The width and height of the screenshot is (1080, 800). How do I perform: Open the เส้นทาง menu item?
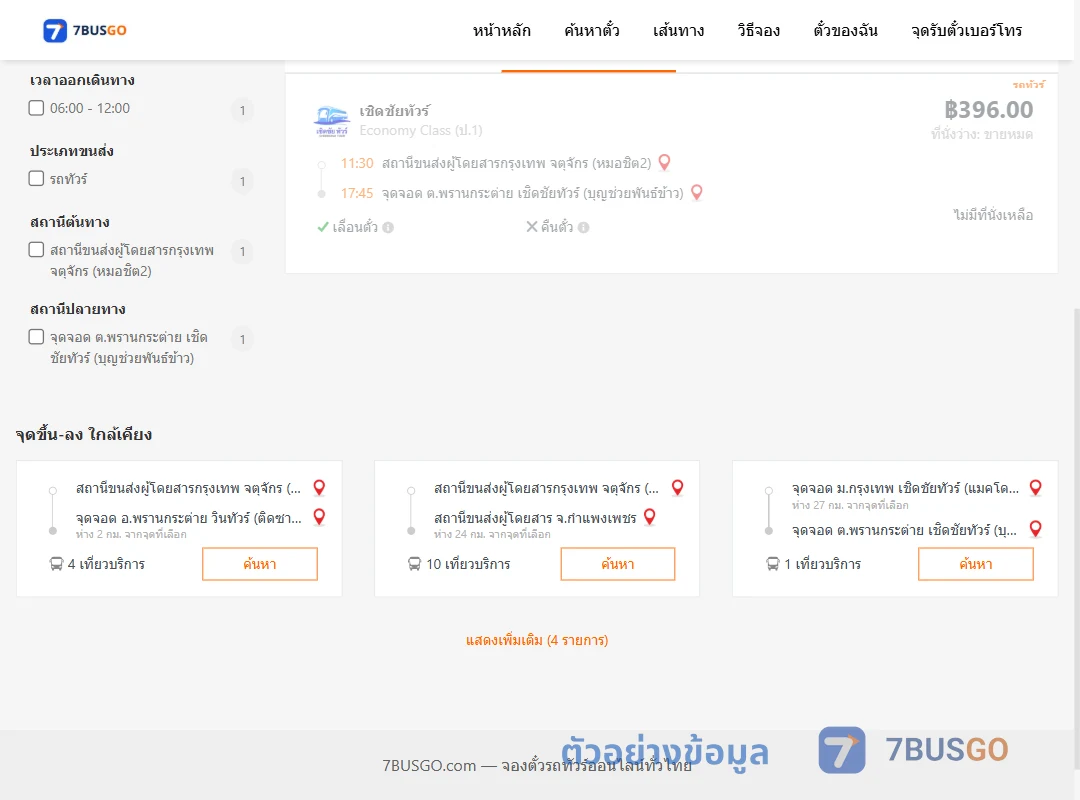(678, 30)
